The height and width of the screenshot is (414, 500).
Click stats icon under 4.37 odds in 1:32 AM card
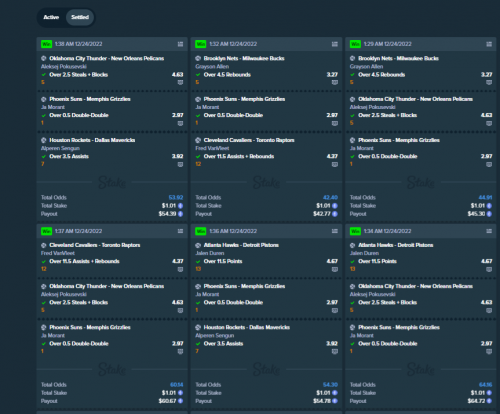tap(335, 164)
